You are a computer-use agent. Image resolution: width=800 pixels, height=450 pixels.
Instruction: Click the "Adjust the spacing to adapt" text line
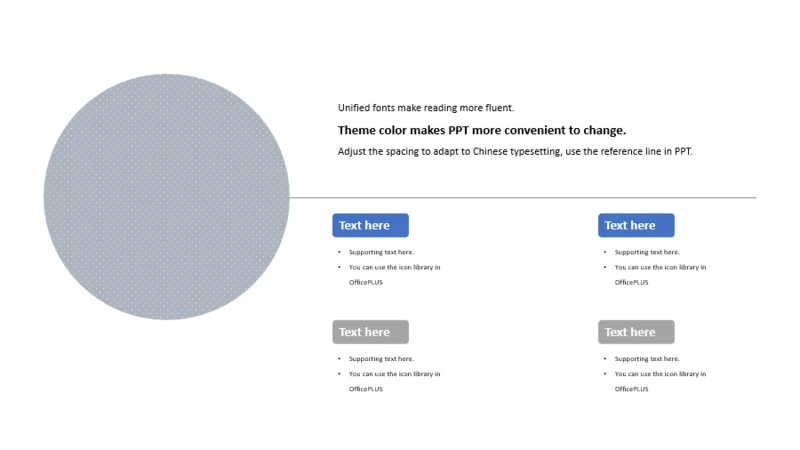point(515,152)
